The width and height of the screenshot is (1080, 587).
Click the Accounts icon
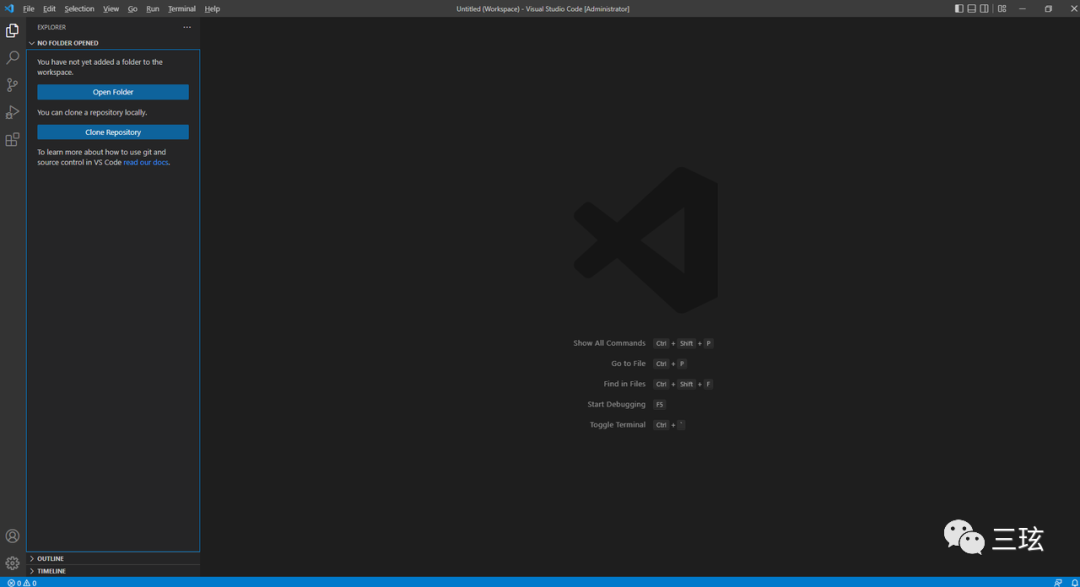pyautogui.click(x=12, y=536)
